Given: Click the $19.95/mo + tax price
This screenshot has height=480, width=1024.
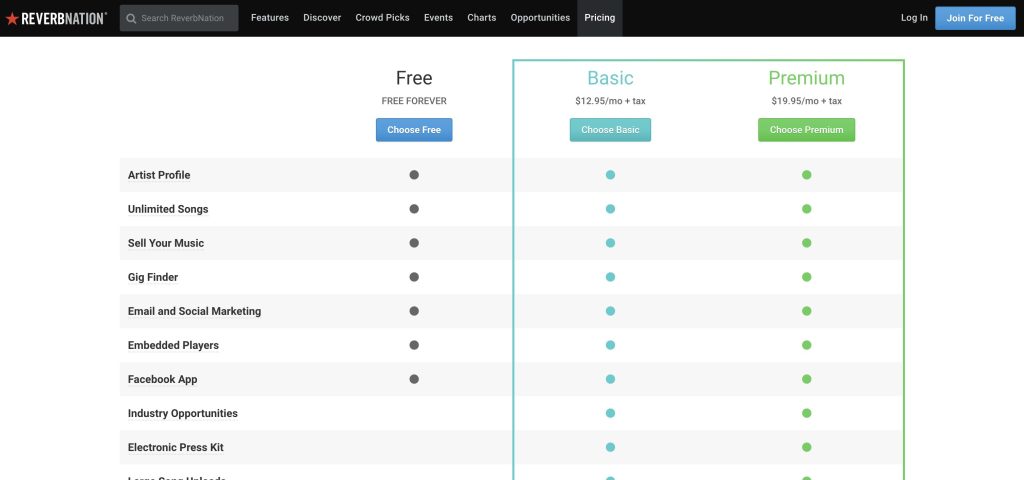Looking at the screenshot, I should click(807, 101).
